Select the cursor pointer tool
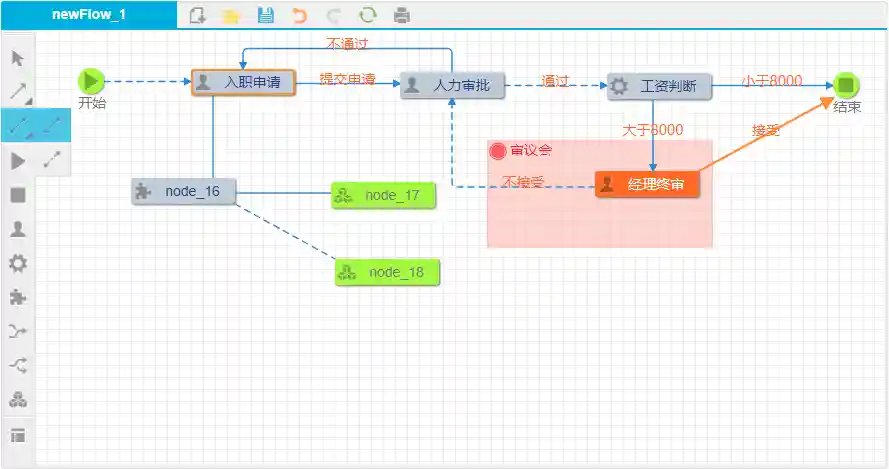This screenshot has height=469, width=889. pos(18,58)
